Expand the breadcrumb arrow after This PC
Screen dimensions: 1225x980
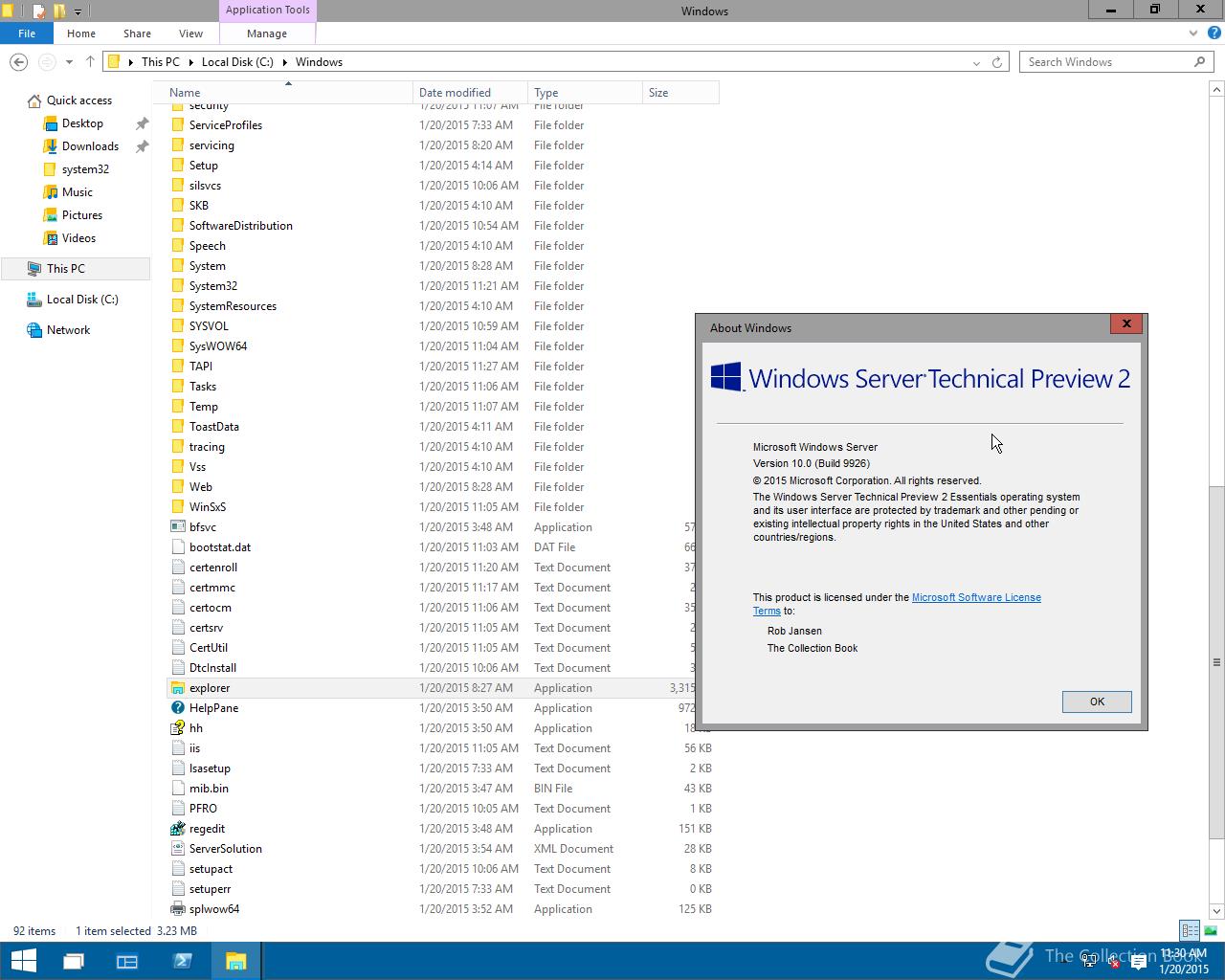point(190,62)
